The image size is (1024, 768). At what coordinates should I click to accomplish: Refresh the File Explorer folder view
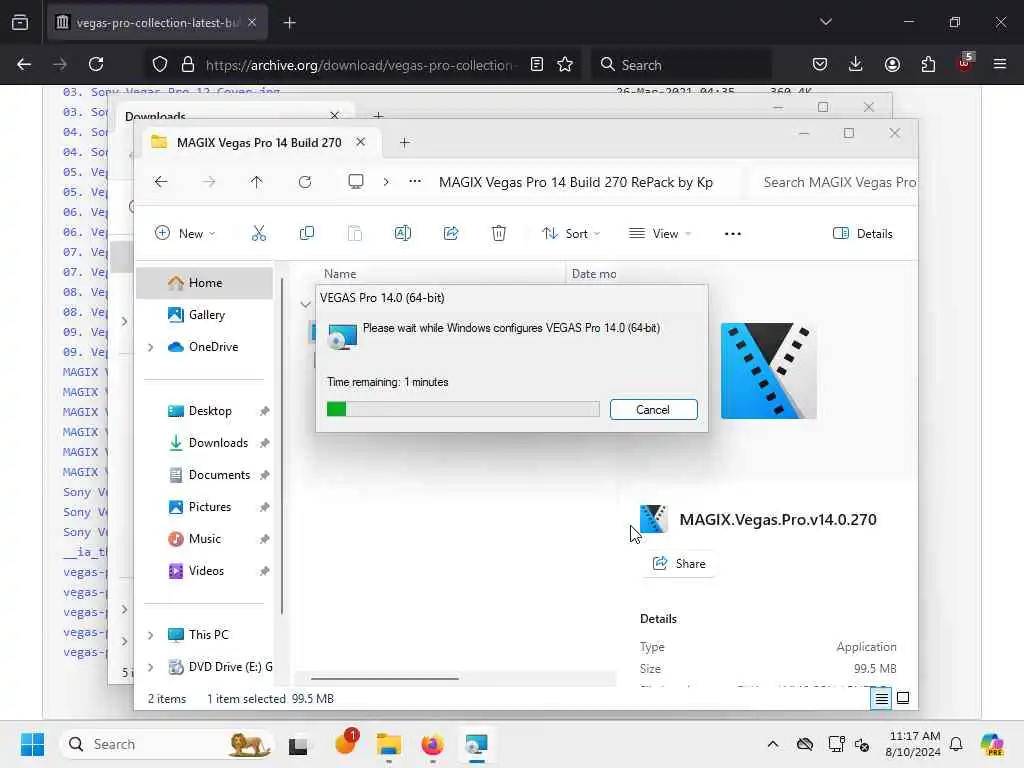[x=305, y=182]
